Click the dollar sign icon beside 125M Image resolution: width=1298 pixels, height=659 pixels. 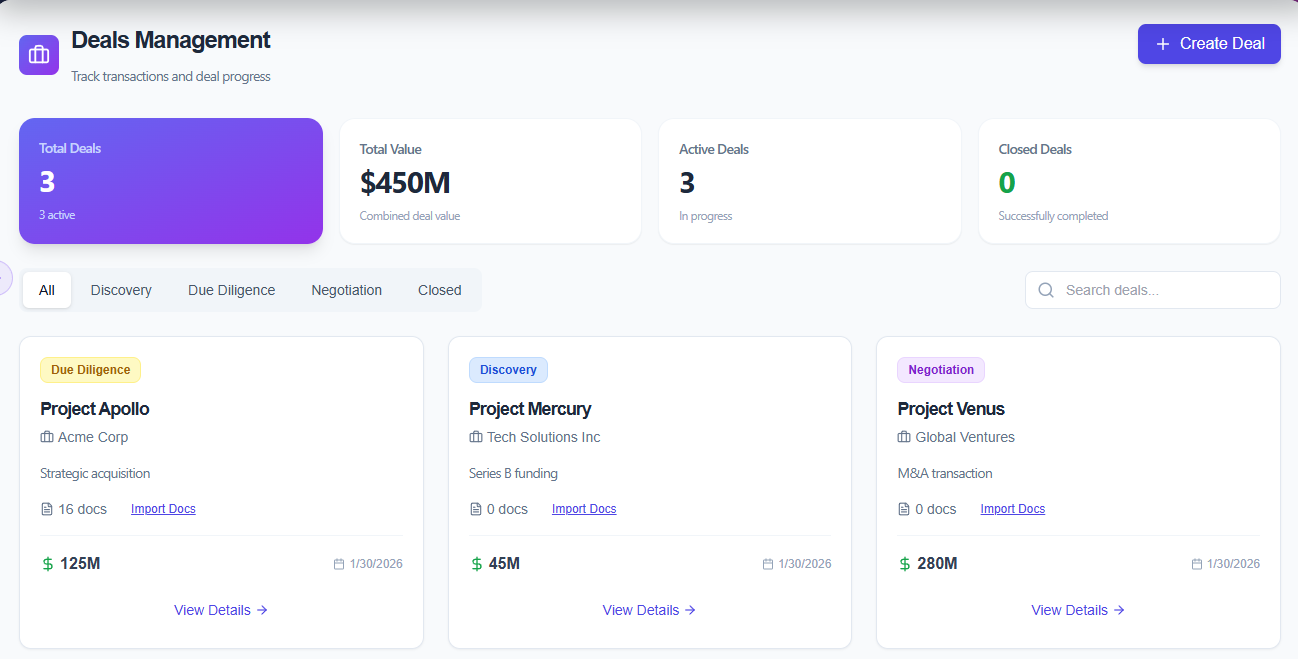[47, 564]
